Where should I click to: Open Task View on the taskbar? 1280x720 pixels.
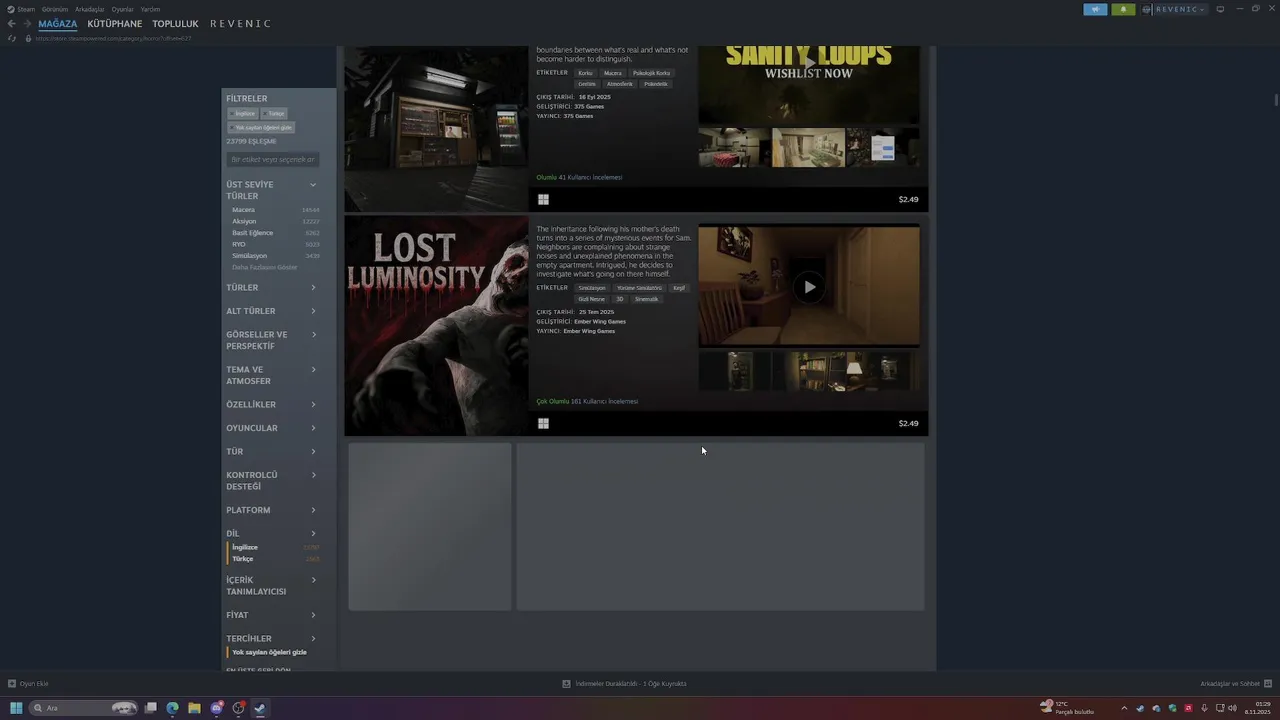click(150, 708)
